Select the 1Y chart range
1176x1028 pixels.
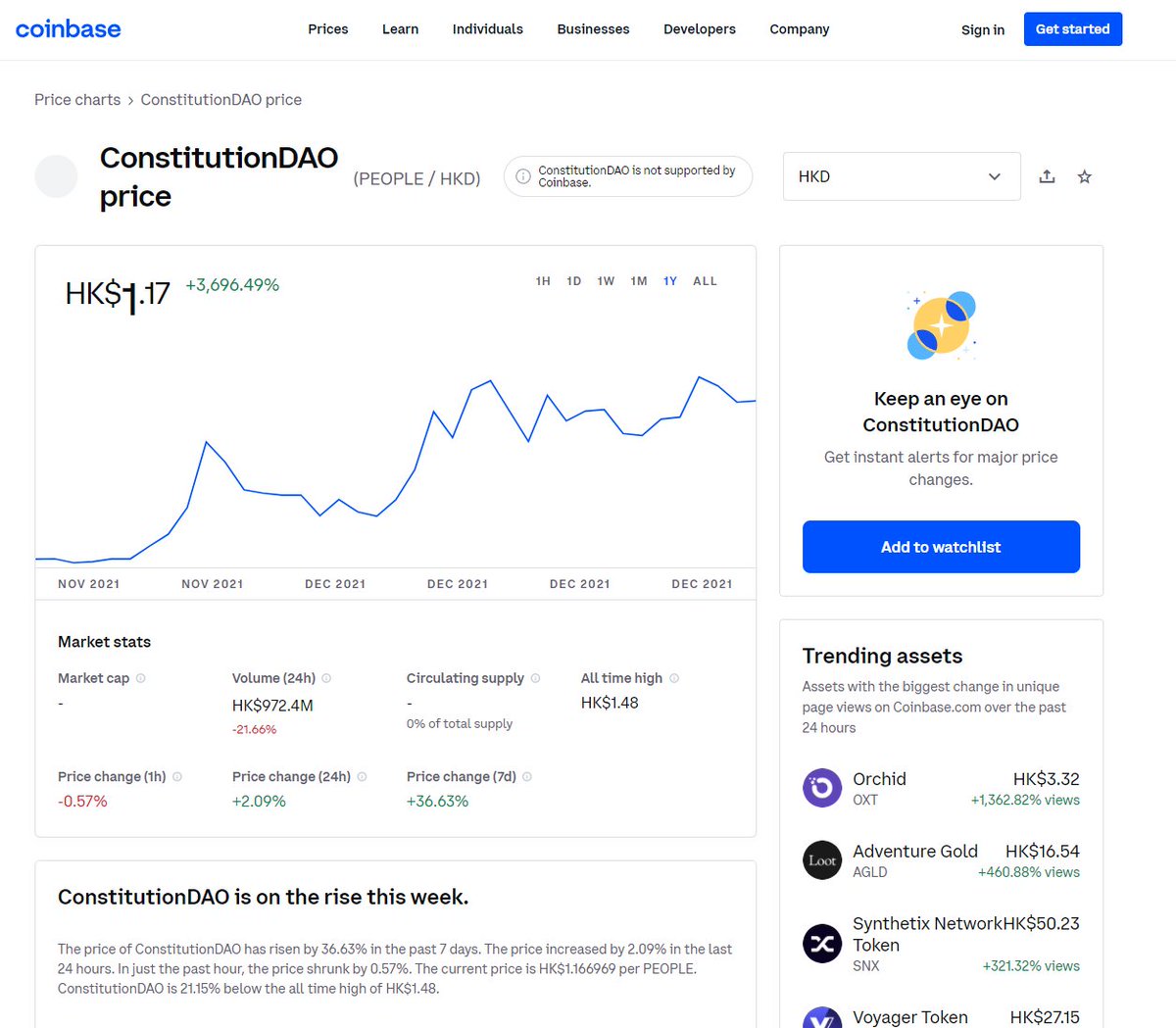click(x=670, y=281)
